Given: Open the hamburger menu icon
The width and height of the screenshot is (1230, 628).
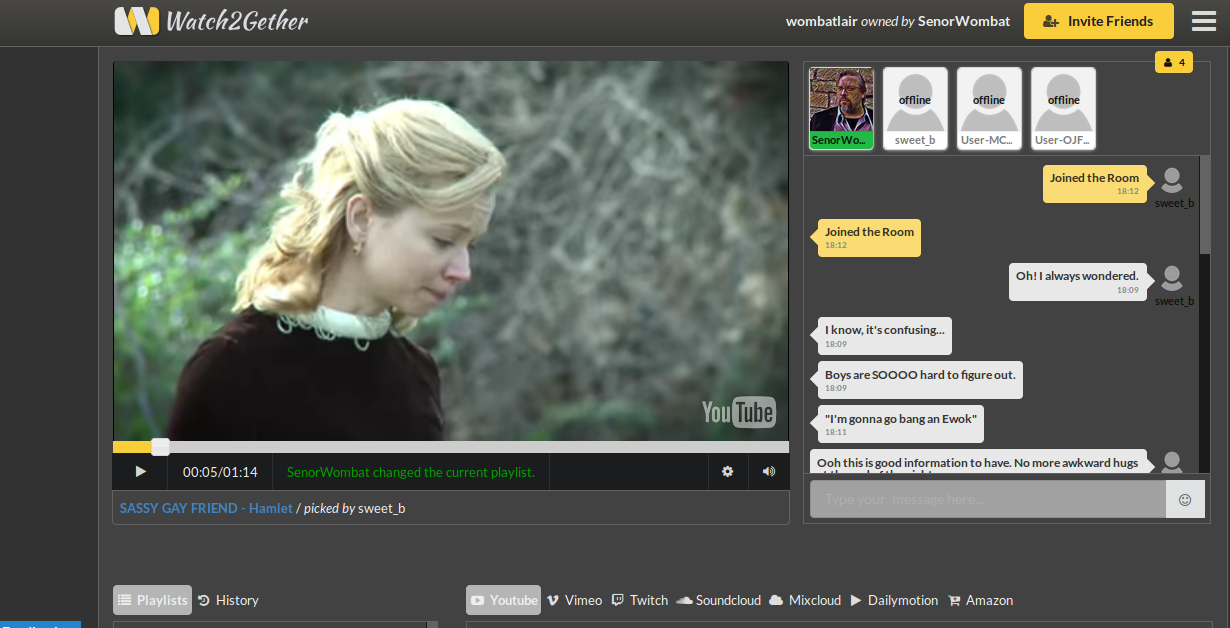Looking at the screenshot, I should click(1204, 21).
